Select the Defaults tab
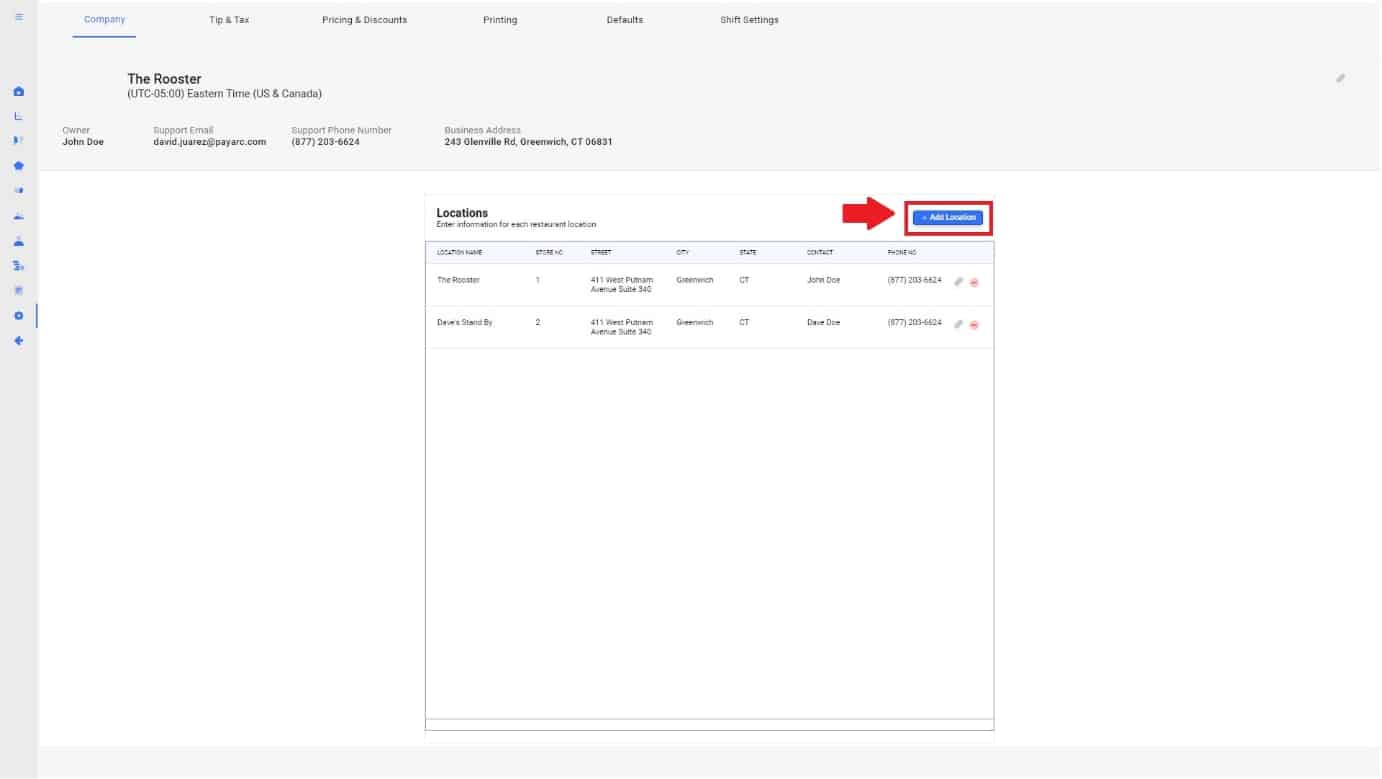 [625, 20]
